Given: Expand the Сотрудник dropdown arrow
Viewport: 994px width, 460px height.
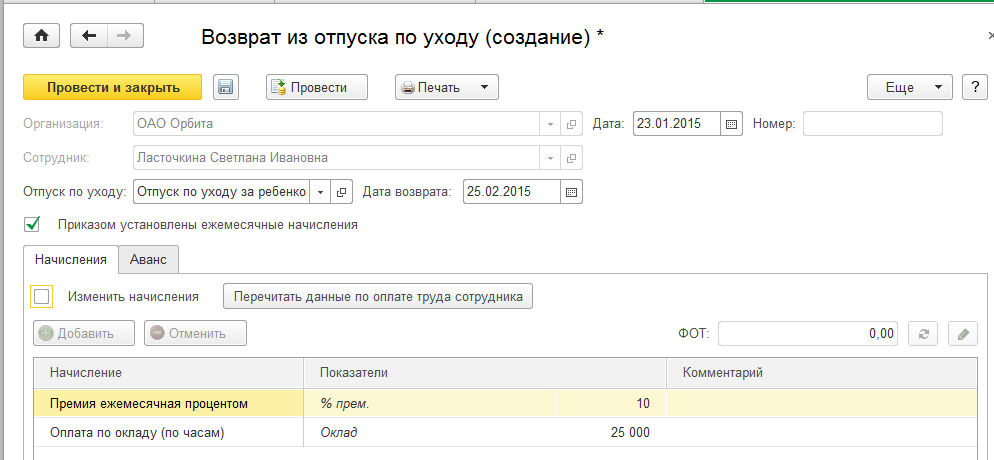Looking at the screenshot, I should (550, 158).
